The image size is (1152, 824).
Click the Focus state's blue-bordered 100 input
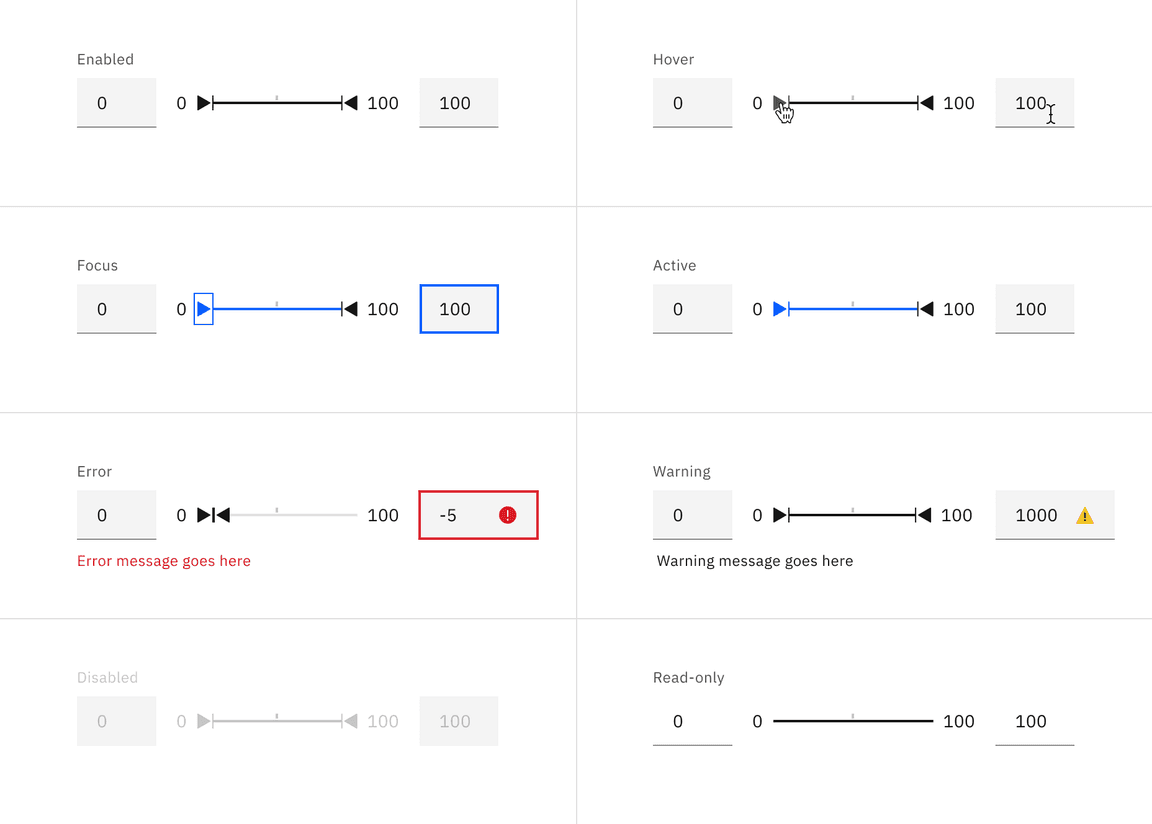[x=458, y=309]
